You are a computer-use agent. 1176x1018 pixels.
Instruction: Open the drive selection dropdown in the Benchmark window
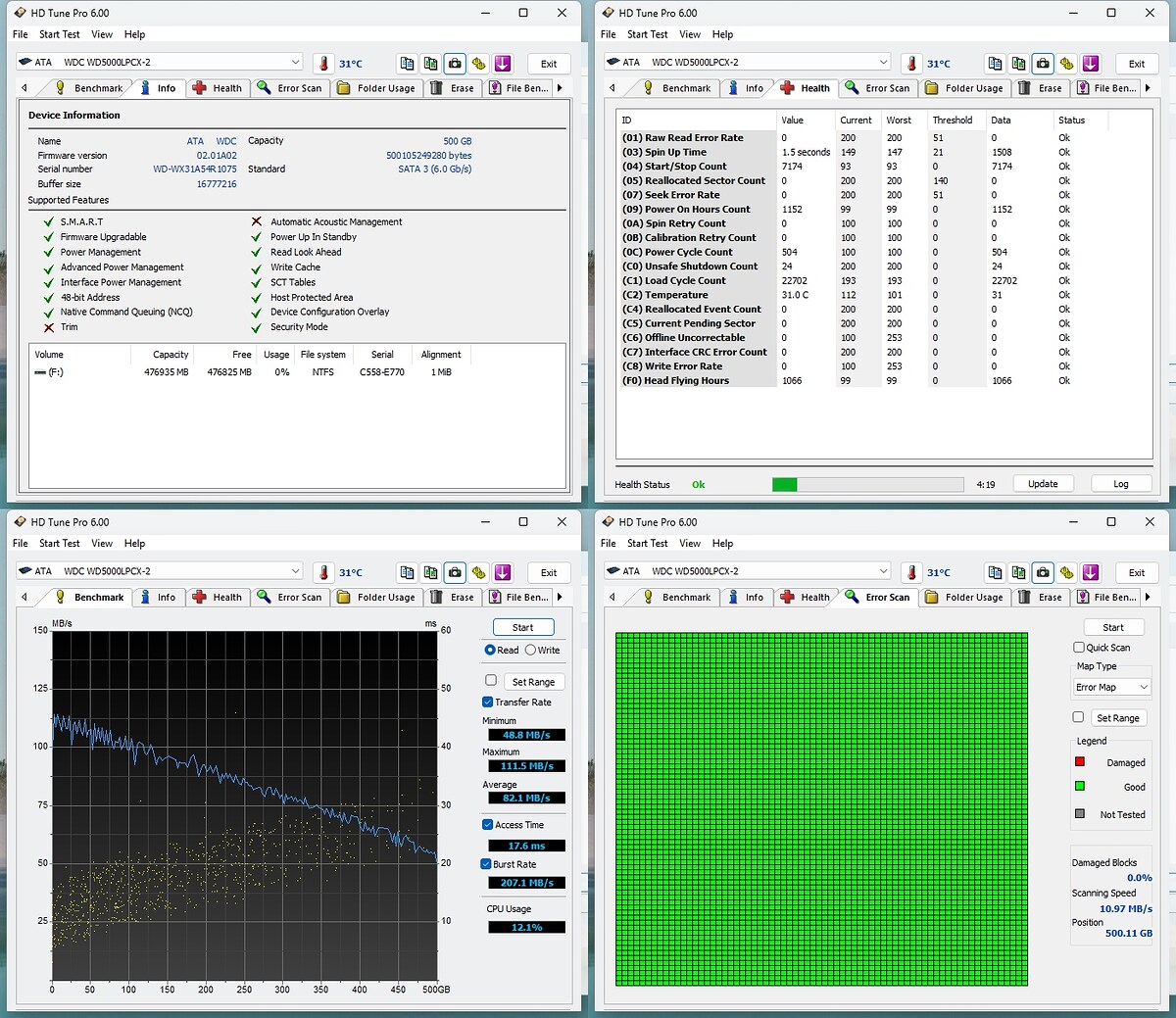(160, 571)
